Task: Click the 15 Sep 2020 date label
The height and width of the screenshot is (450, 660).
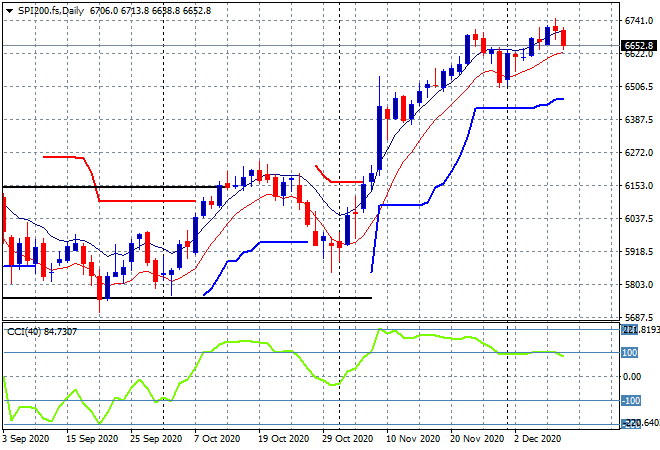Action: (x=92, y=439)
